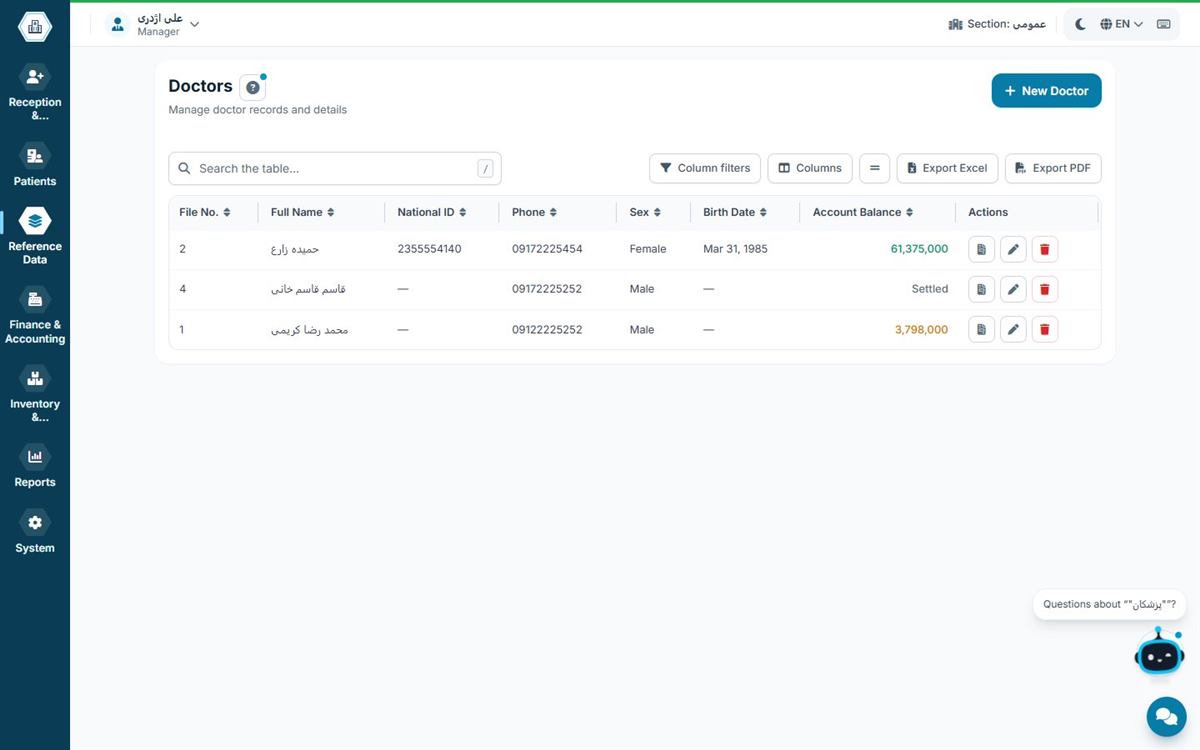Open the Finance & Accounting section
This screenshot has height=750, width=1200.
35,316
